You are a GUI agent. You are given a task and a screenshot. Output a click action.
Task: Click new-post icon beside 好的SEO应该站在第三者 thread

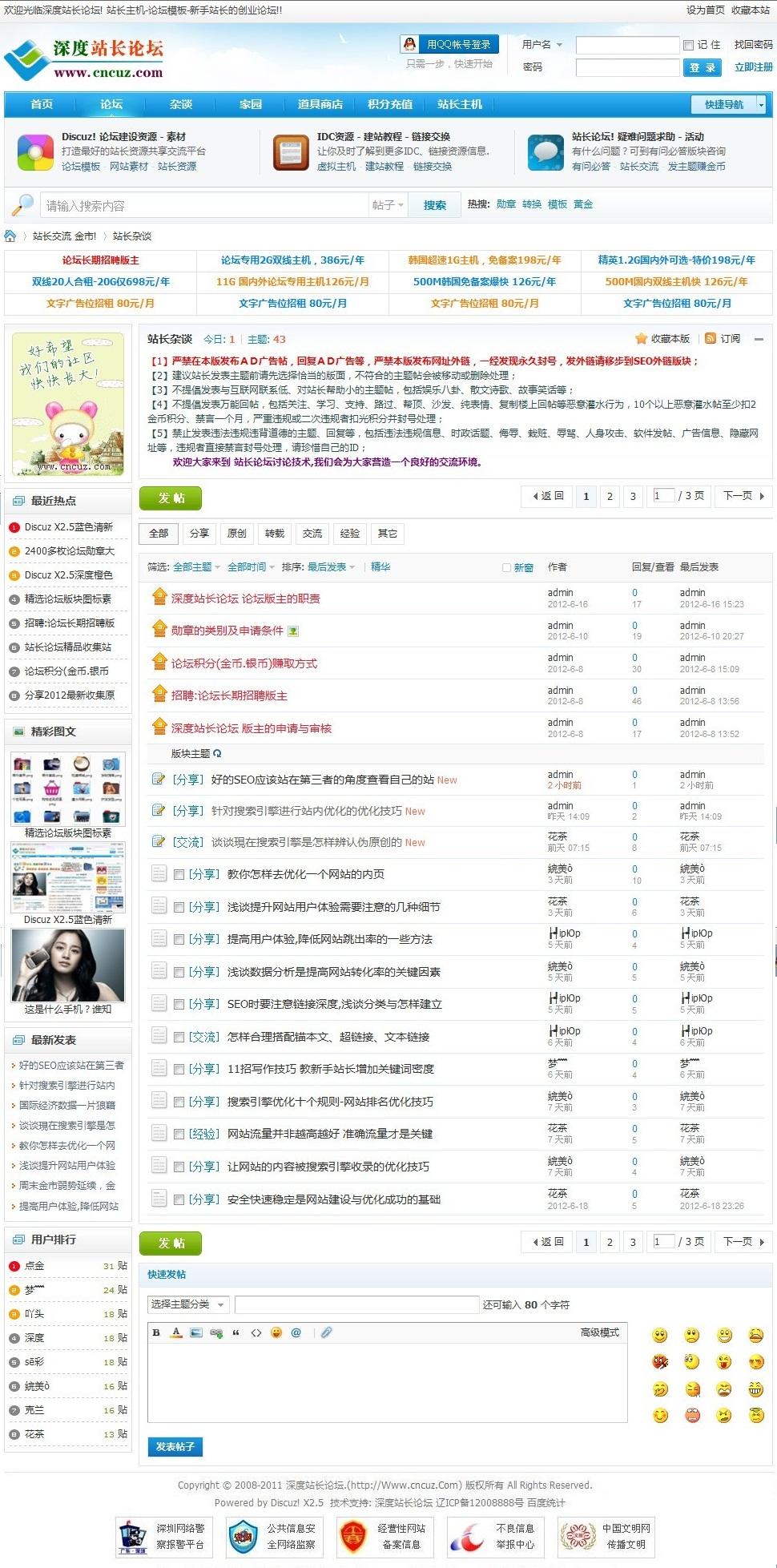[159, 779]
